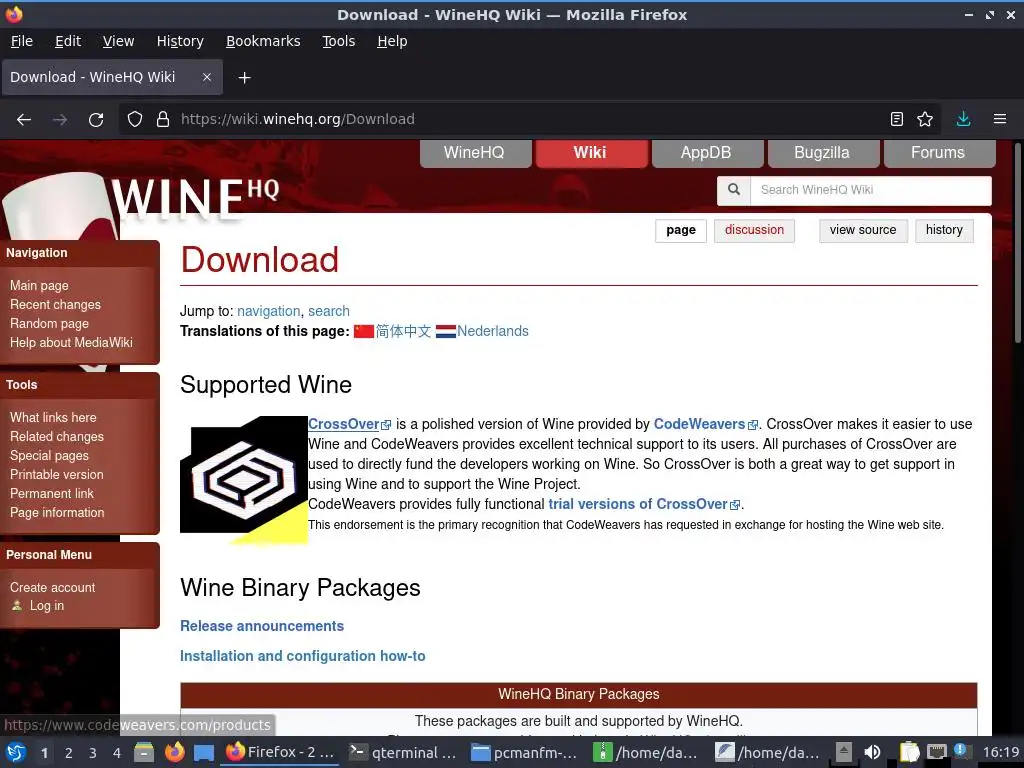Open Recent changes in sidebar

tap(56, 304)
